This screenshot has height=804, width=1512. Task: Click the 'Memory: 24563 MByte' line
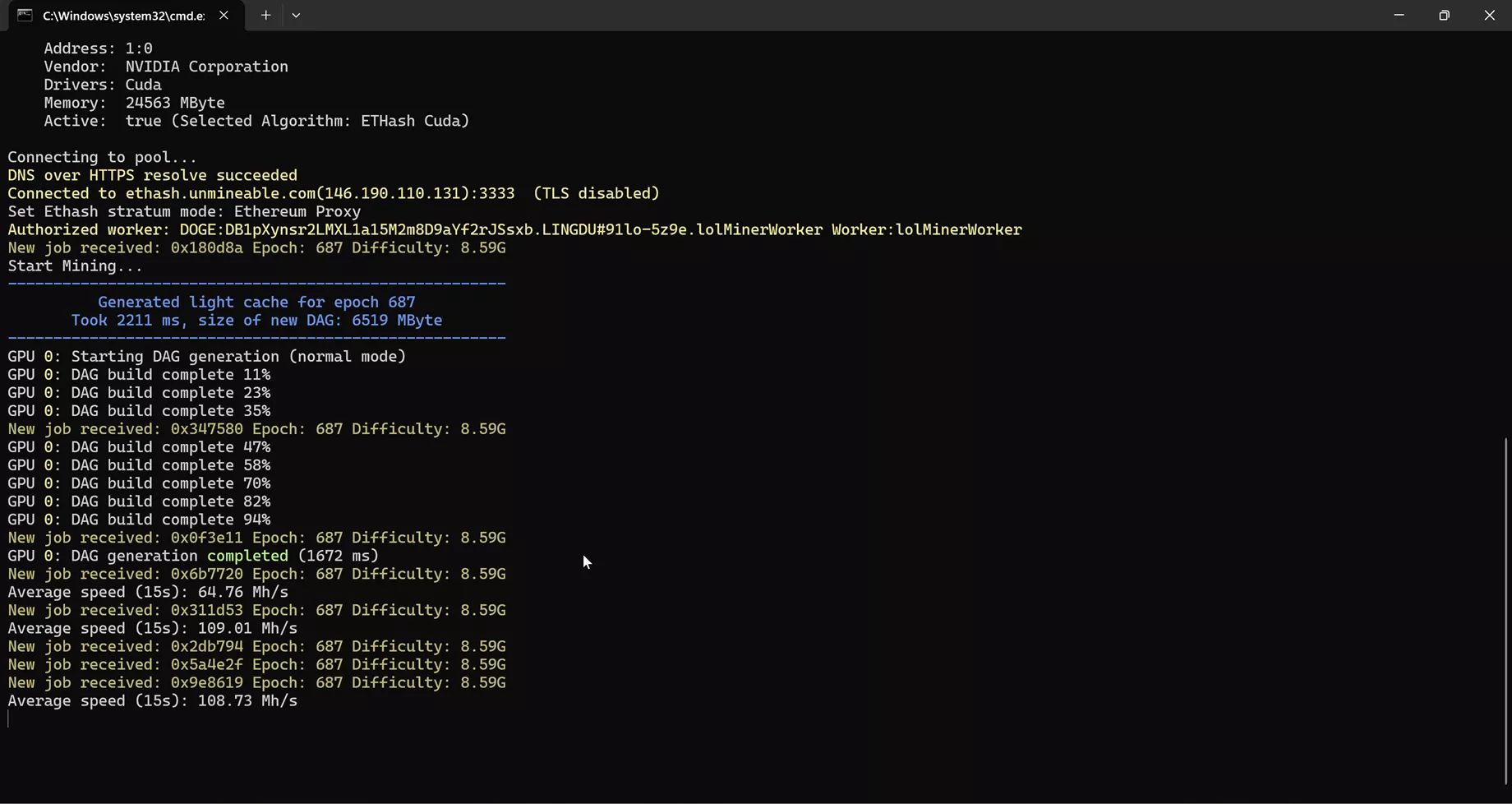coord(134,103)
